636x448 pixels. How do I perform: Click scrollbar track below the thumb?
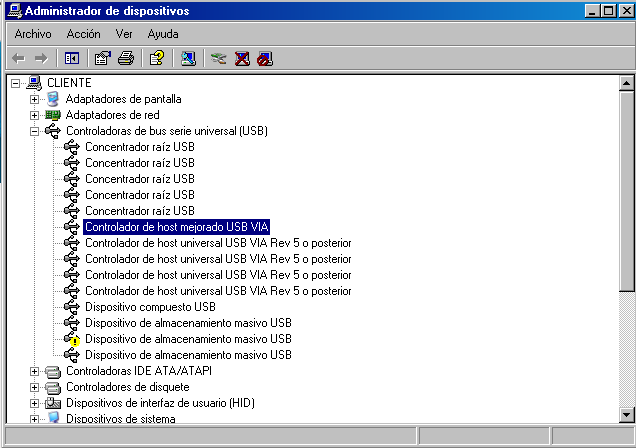point(627,349)
